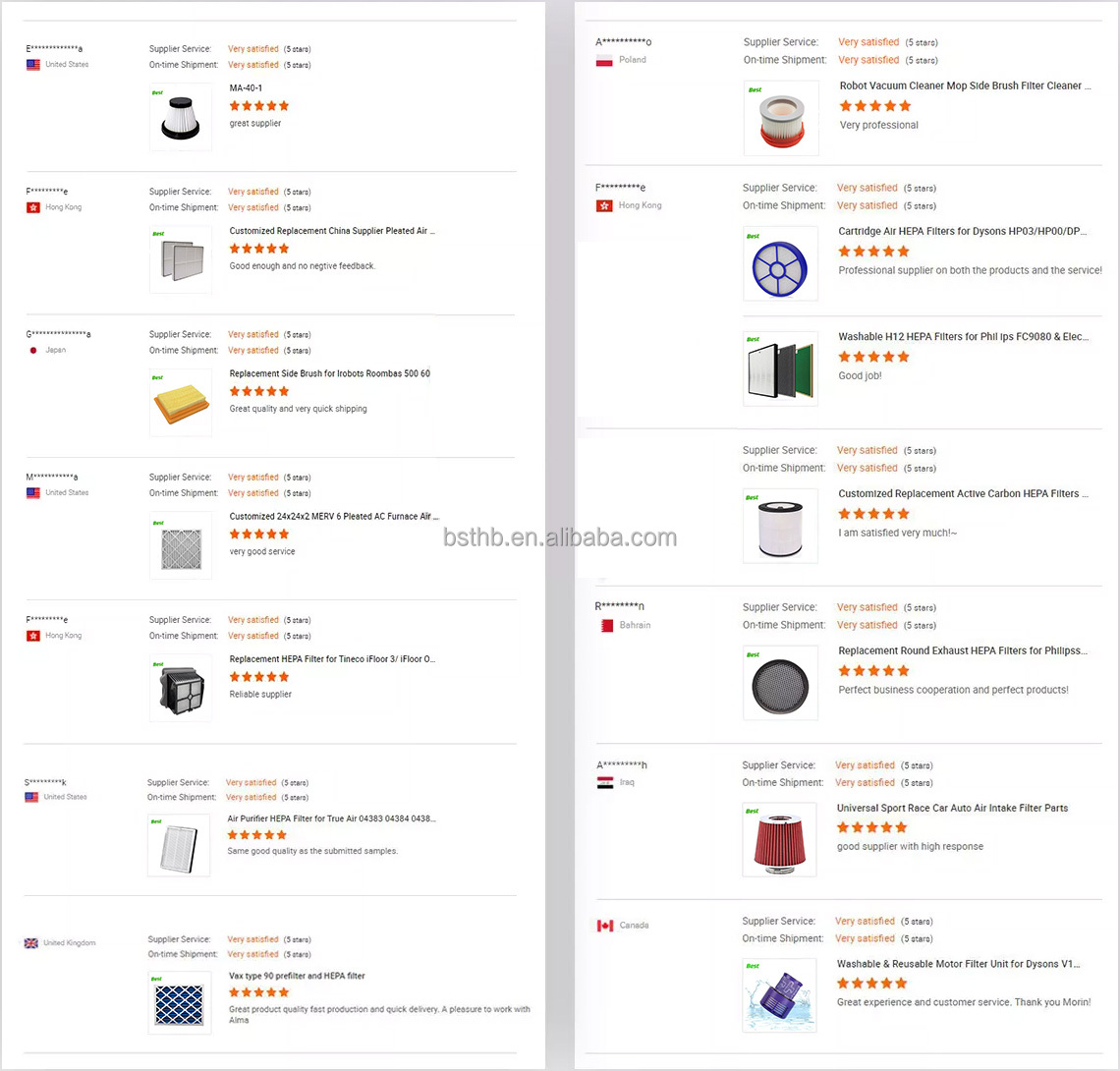Click the Canada flag icon
The image size is (1120, 1071).
[604, 926]
